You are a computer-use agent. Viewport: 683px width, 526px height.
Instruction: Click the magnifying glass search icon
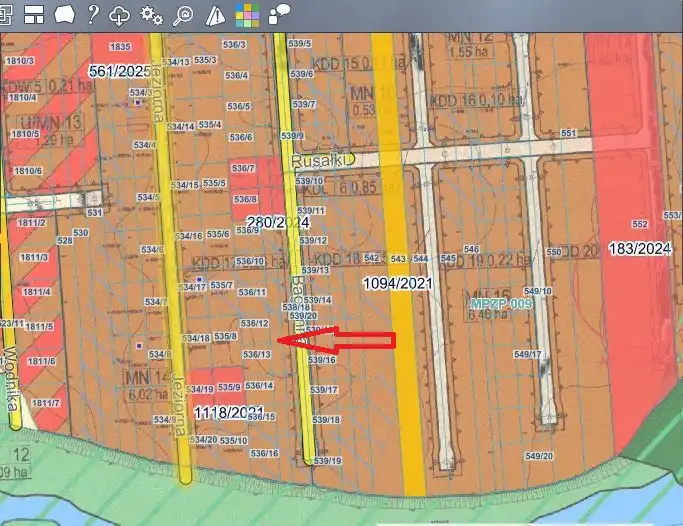[x=182, y=14]
